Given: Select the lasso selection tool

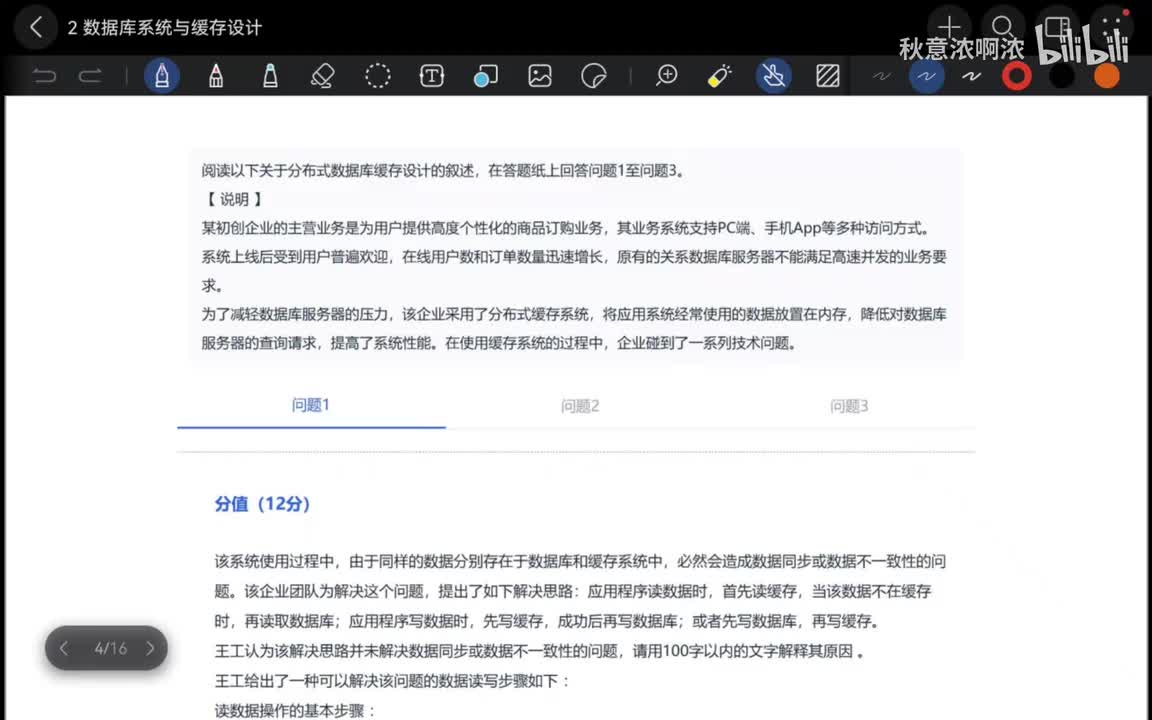Looking at the screenshot, I should coord(378,76).
